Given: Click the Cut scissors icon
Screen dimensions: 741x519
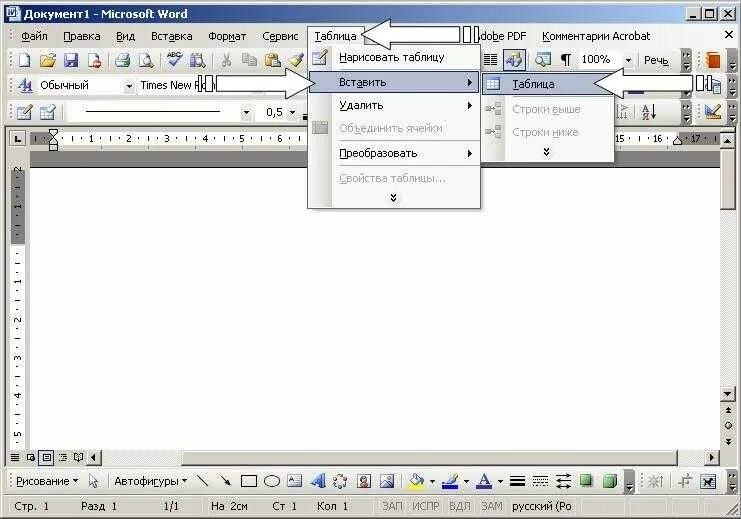Looking at the screenshot, I should point(226,60).
